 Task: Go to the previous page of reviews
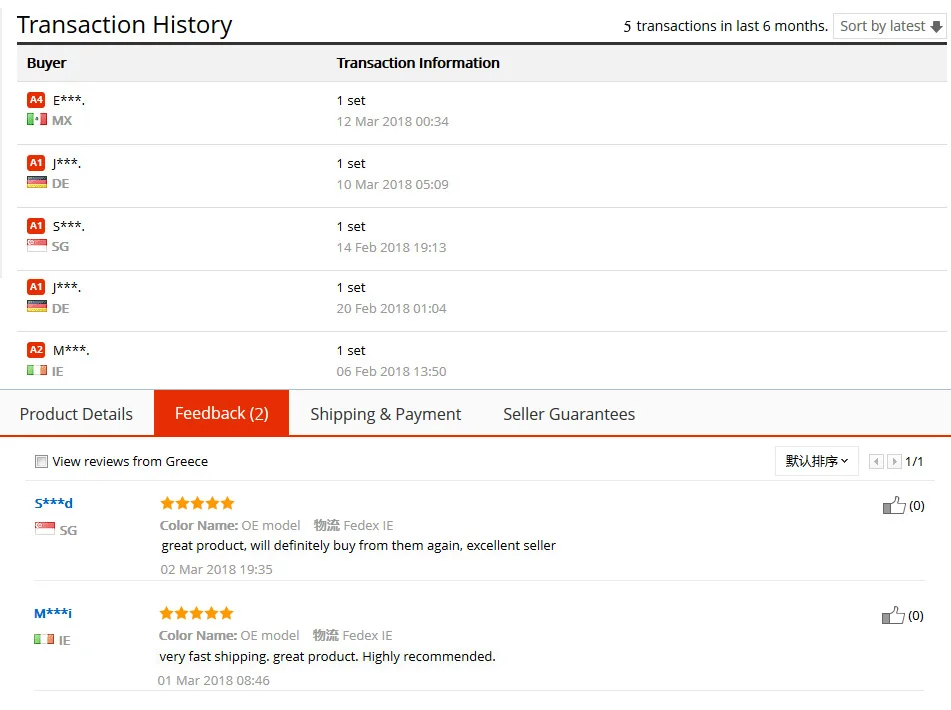point(876,461)
